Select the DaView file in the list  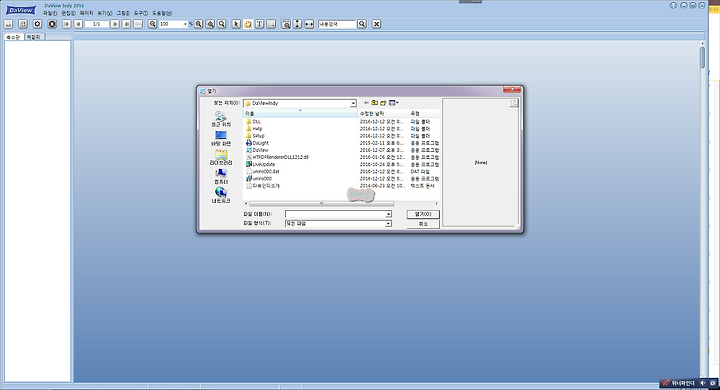pyautogui.click(x=257, y=150)
